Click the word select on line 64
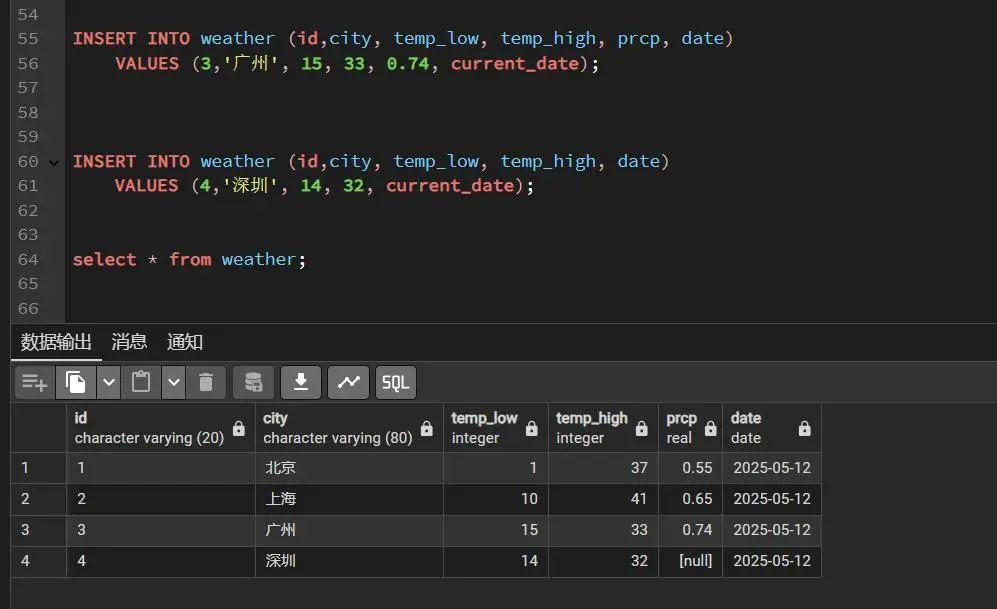 (x=104, y=259)
